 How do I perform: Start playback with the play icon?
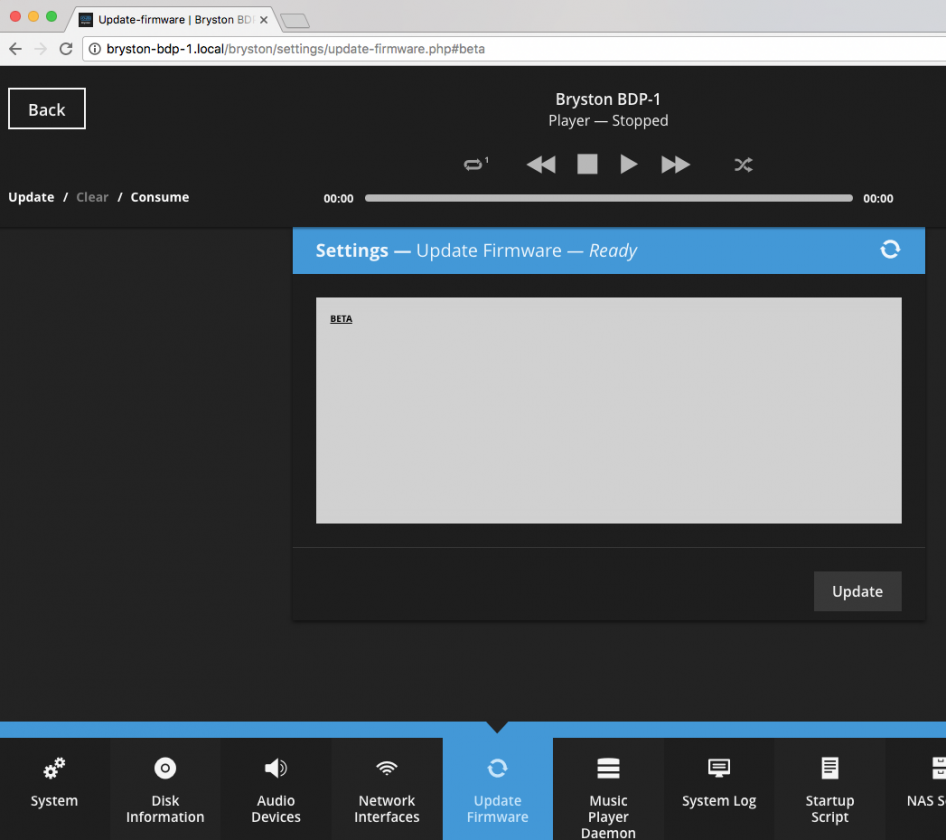pos(629,164)
